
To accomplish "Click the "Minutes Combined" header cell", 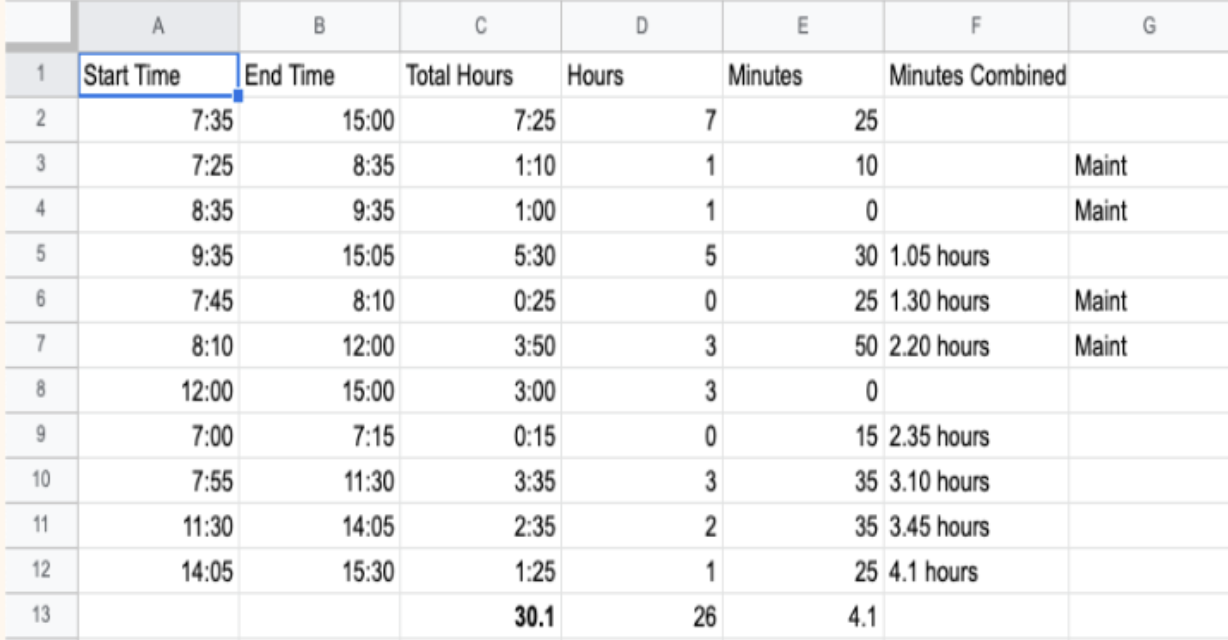I will click(976, 75).
